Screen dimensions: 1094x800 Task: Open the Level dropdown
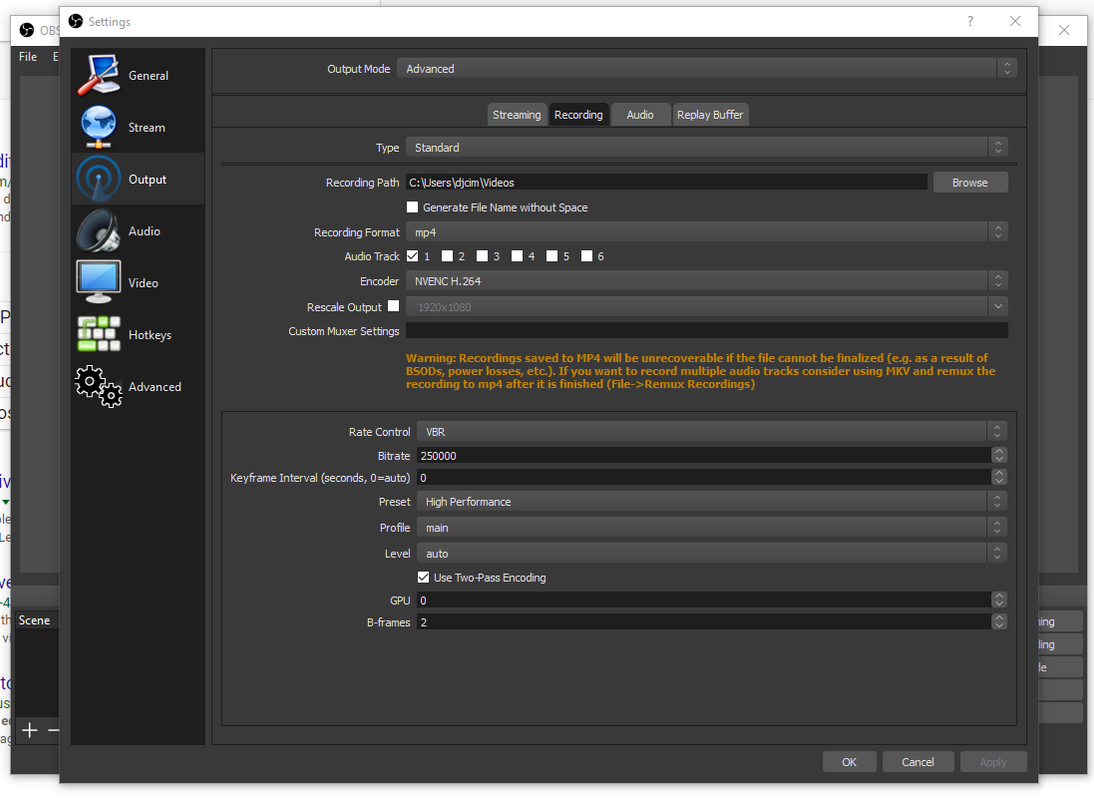712,553
